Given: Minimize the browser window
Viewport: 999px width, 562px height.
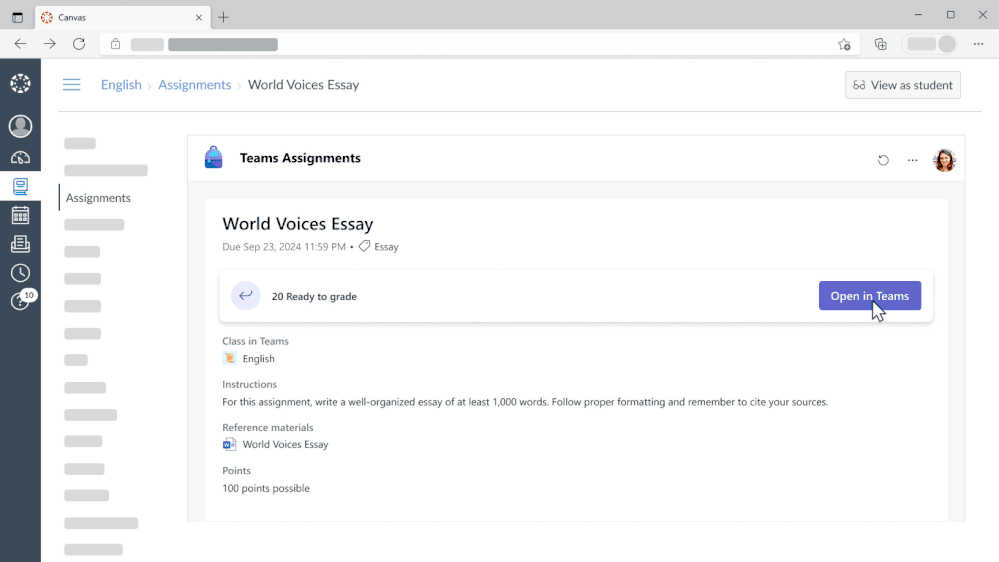Looking at the screenshot, I should click(x=918, y=15).
